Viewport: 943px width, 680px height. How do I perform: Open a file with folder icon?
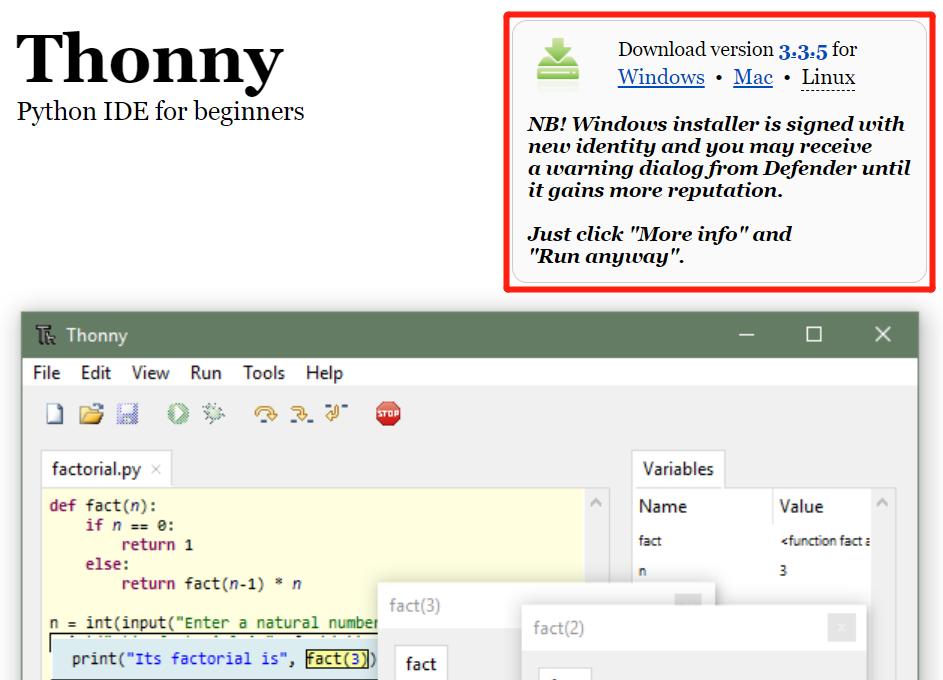click(91, 414)
